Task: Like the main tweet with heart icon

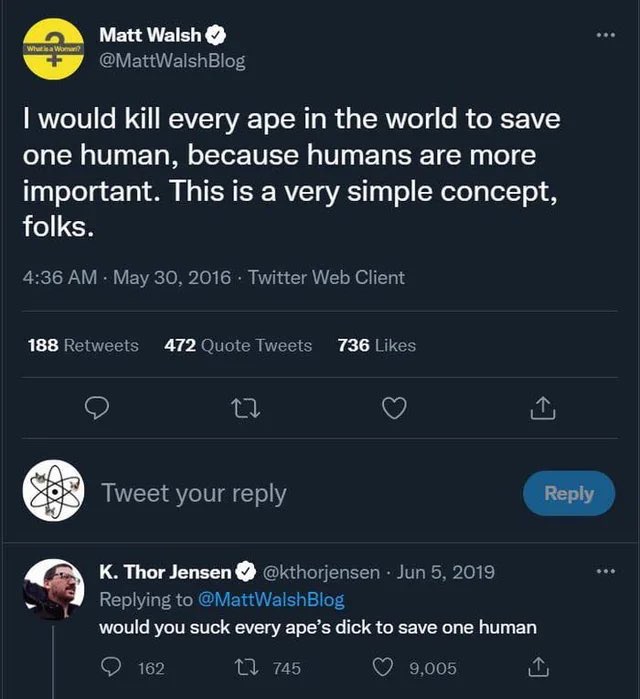Action: point(395,407)
